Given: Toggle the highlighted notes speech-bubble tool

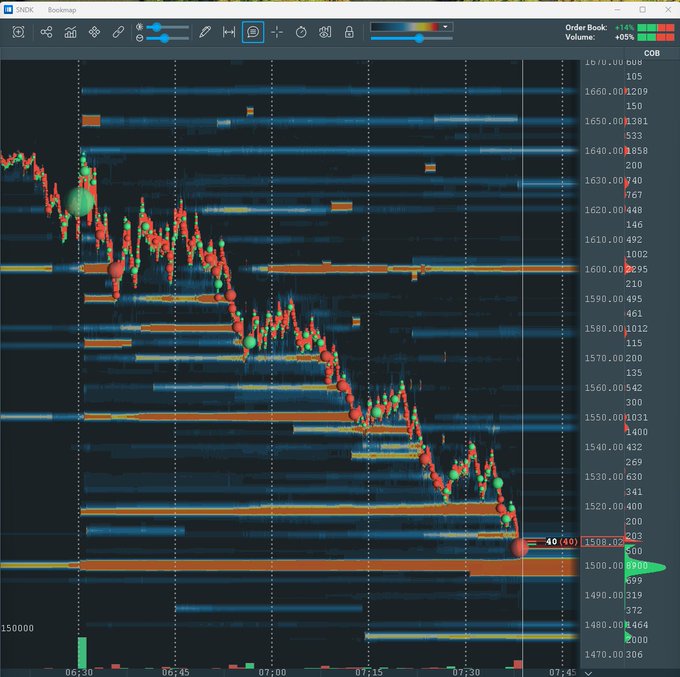Looking at the screenshot, I should point(253,32).
